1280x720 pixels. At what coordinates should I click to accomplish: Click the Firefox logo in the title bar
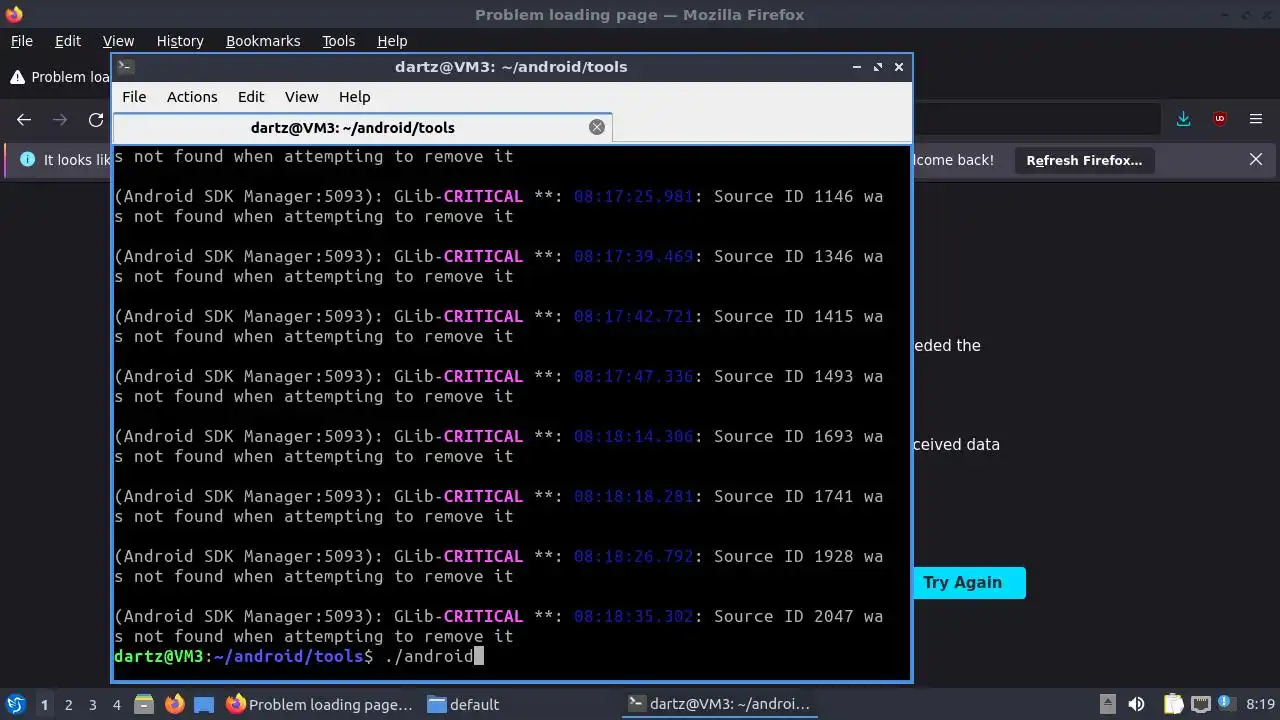click(x=13, y=14)
